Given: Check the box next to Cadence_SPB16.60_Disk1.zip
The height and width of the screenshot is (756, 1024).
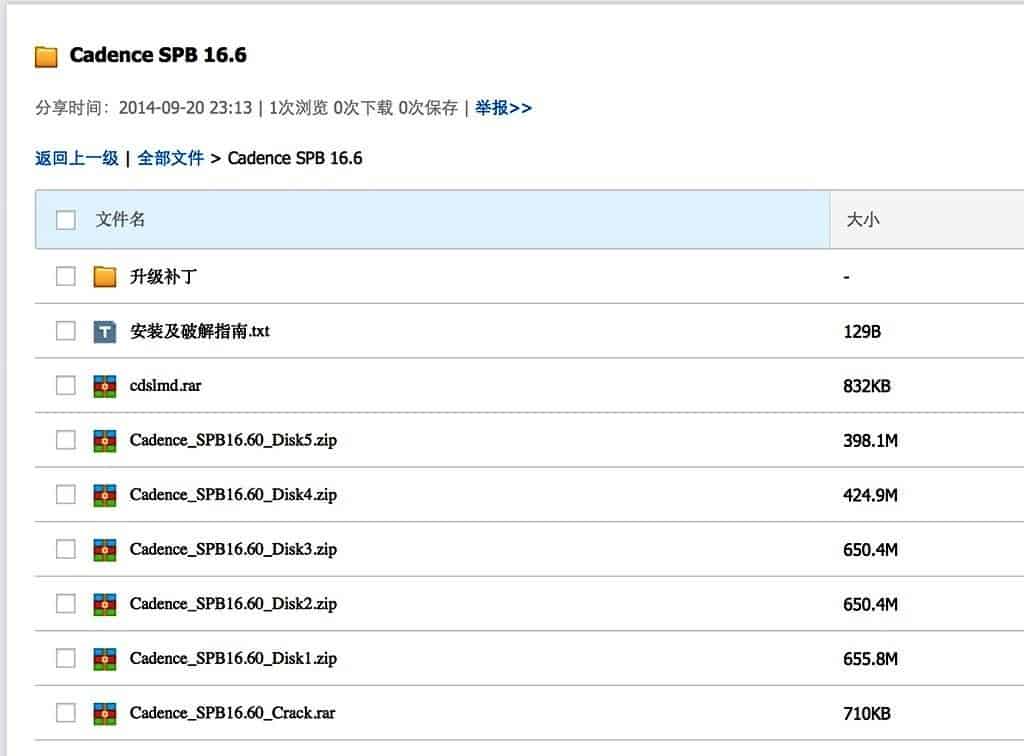Looking at the screenshot, I should click(65, 659).
